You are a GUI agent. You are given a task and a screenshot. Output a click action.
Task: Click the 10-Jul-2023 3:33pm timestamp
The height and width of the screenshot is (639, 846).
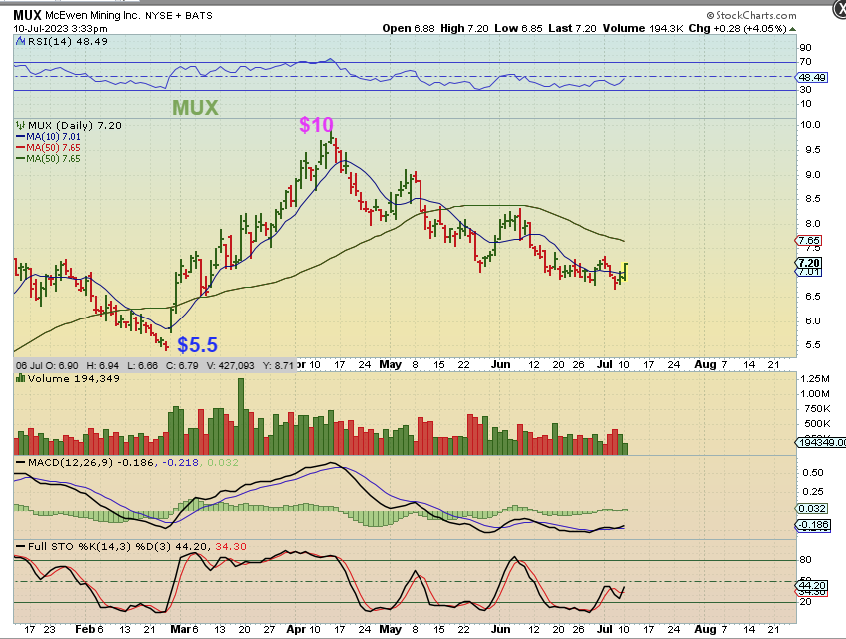(60, 29)
